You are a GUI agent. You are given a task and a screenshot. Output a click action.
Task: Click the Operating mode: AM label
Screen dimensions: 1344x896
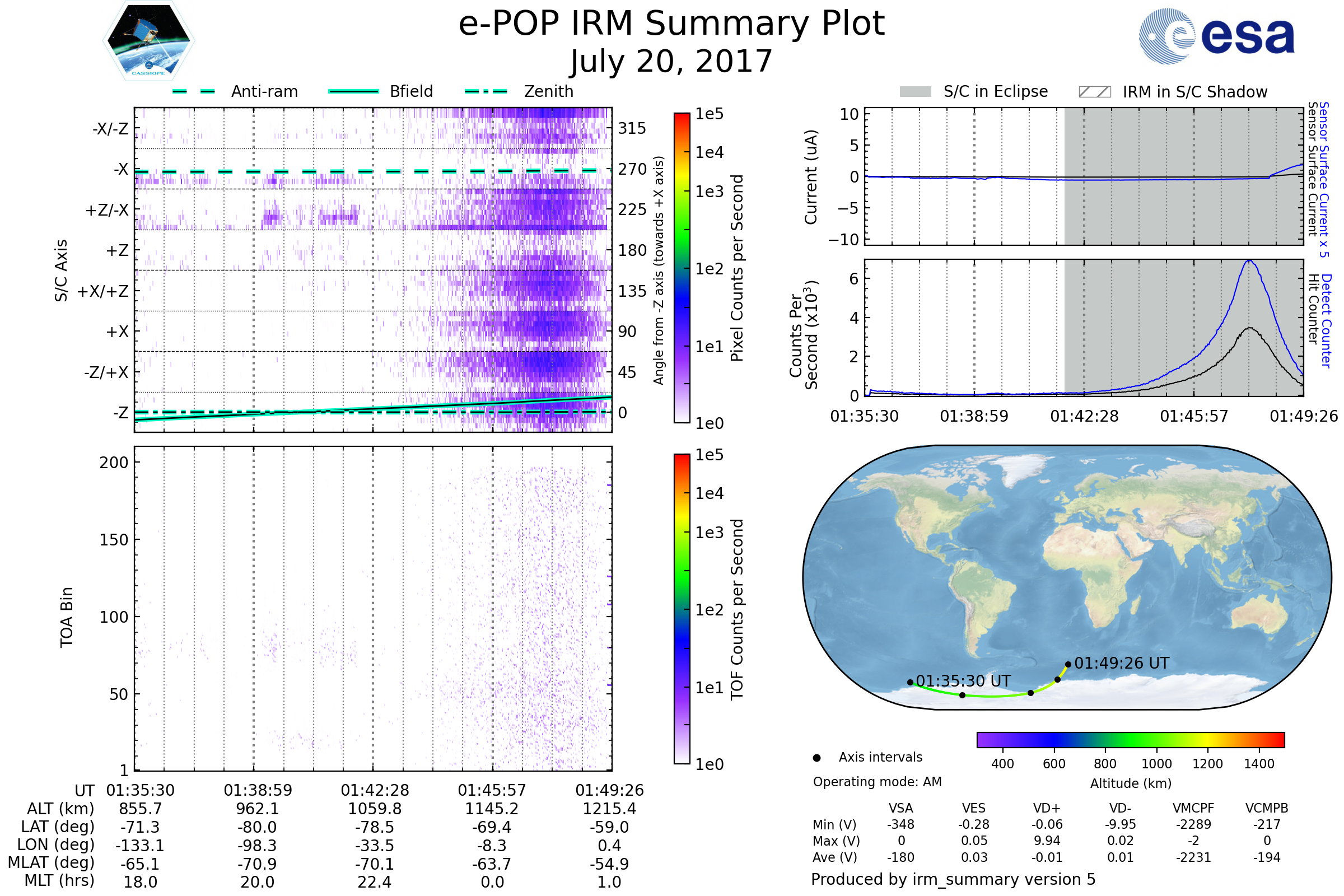point(877,782)
